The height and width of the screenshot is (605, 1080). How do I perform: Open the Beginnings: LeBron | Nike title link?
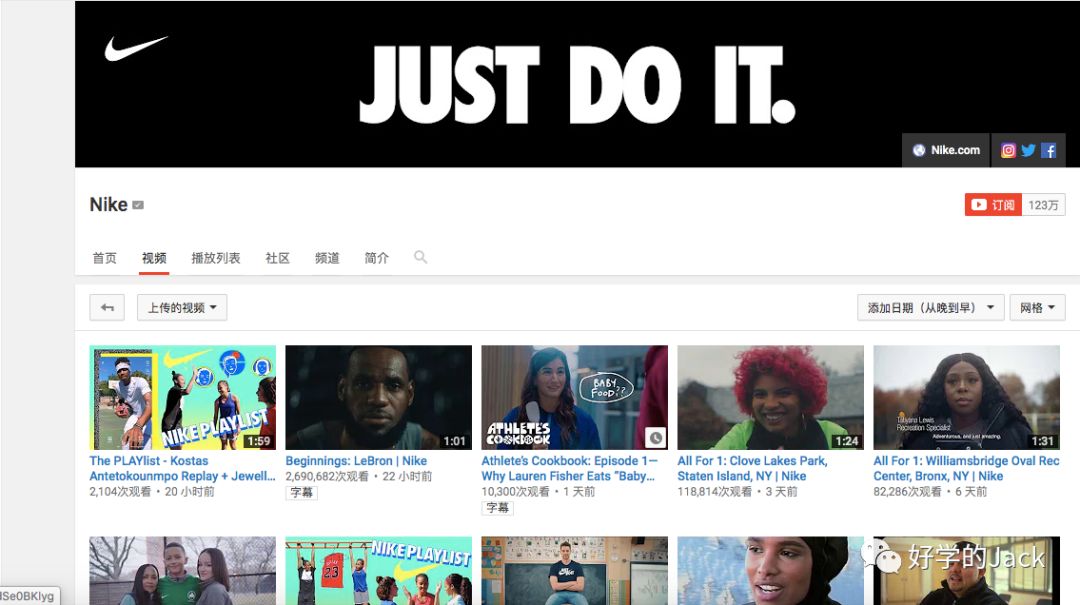[356, 461]
